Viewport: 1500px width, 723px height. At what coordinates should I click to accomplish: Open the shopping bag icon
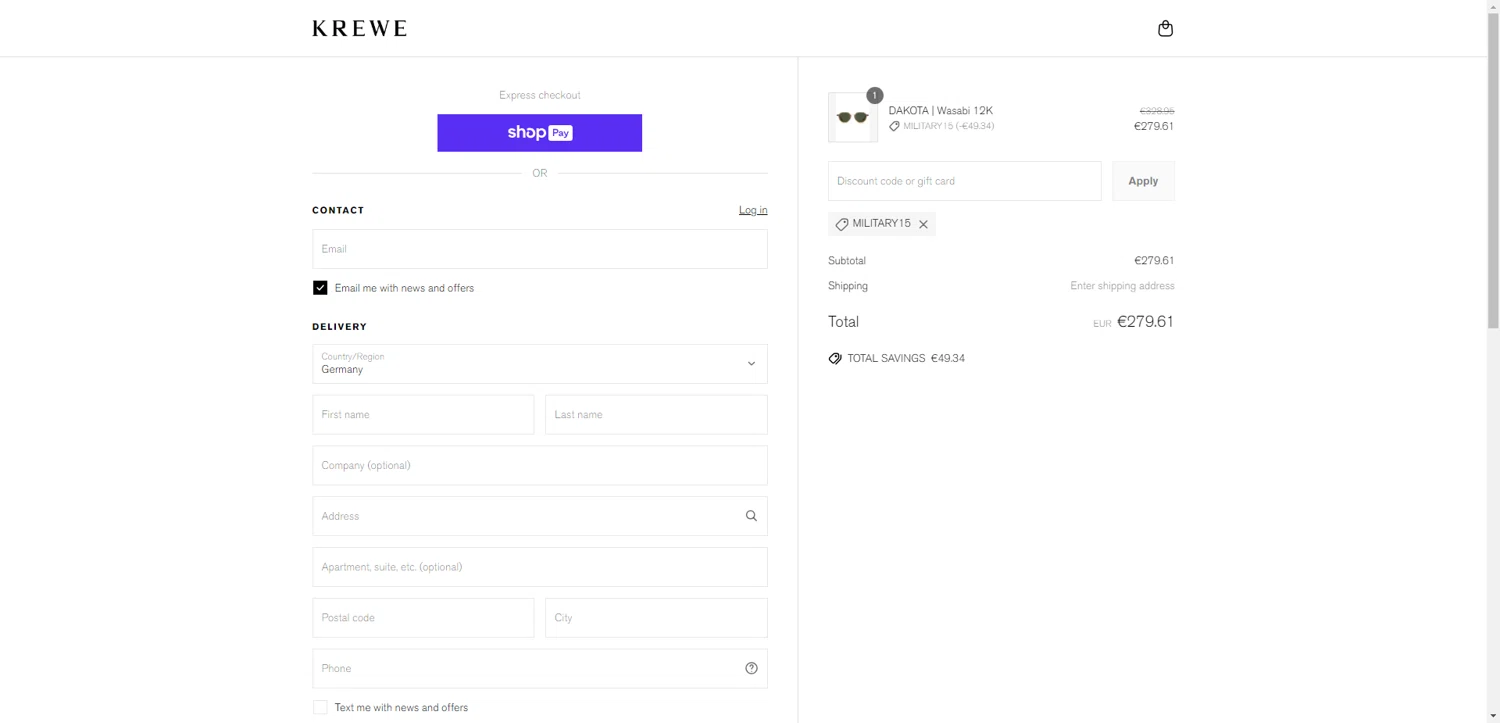click(1165, 28)
